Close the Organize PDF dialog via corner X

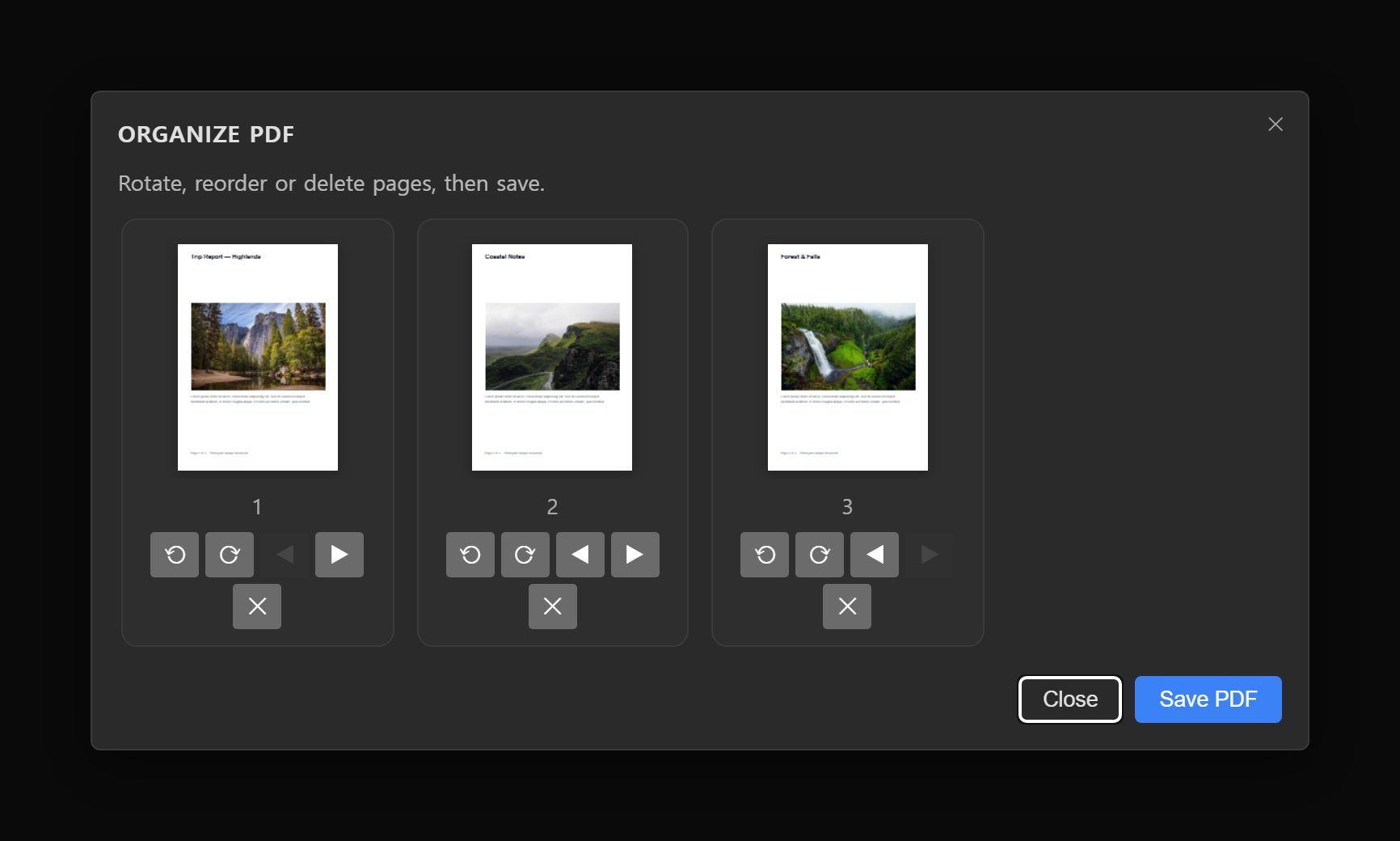1276,124
